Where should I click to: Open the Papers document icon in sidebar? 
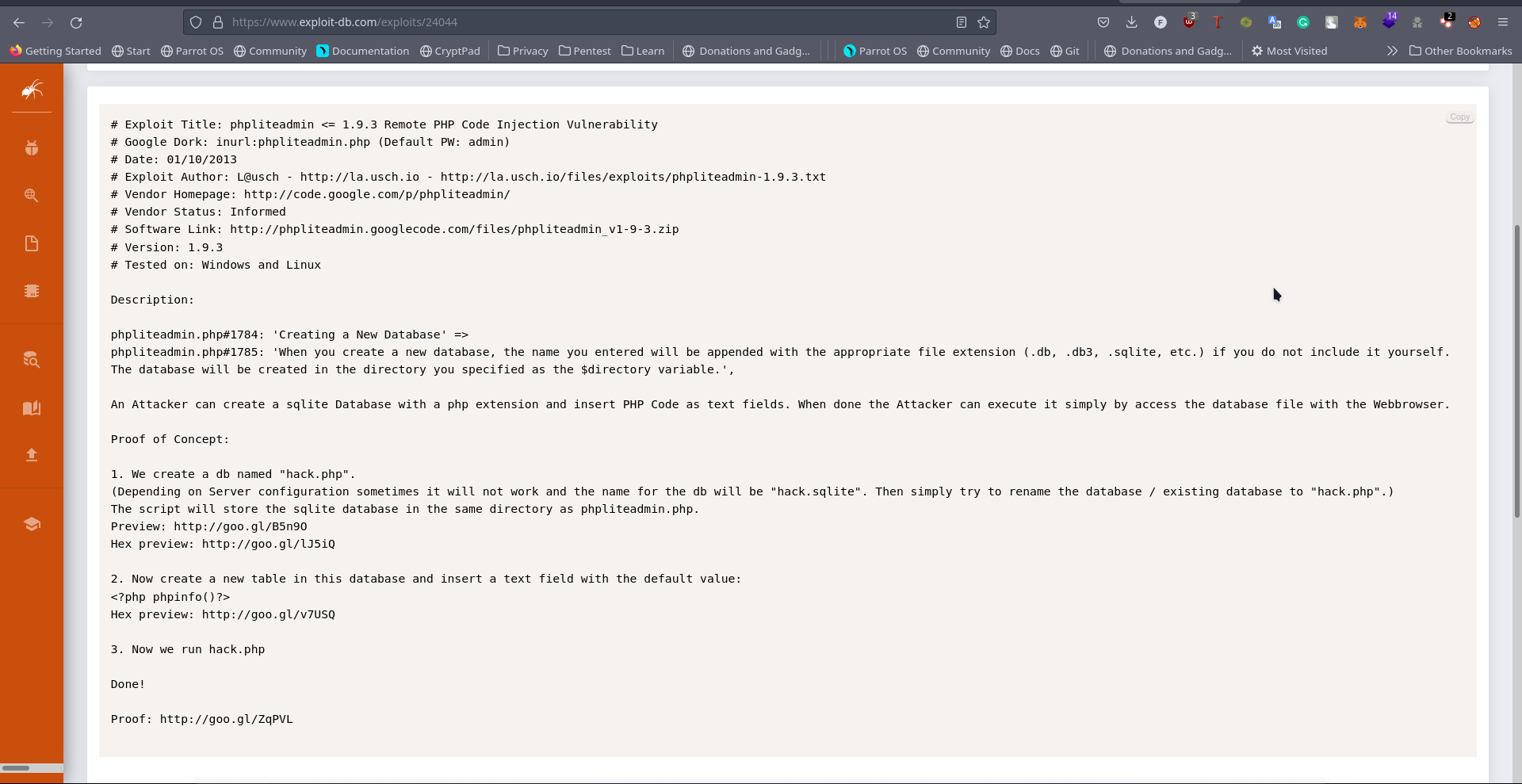[x=32, y=243]
